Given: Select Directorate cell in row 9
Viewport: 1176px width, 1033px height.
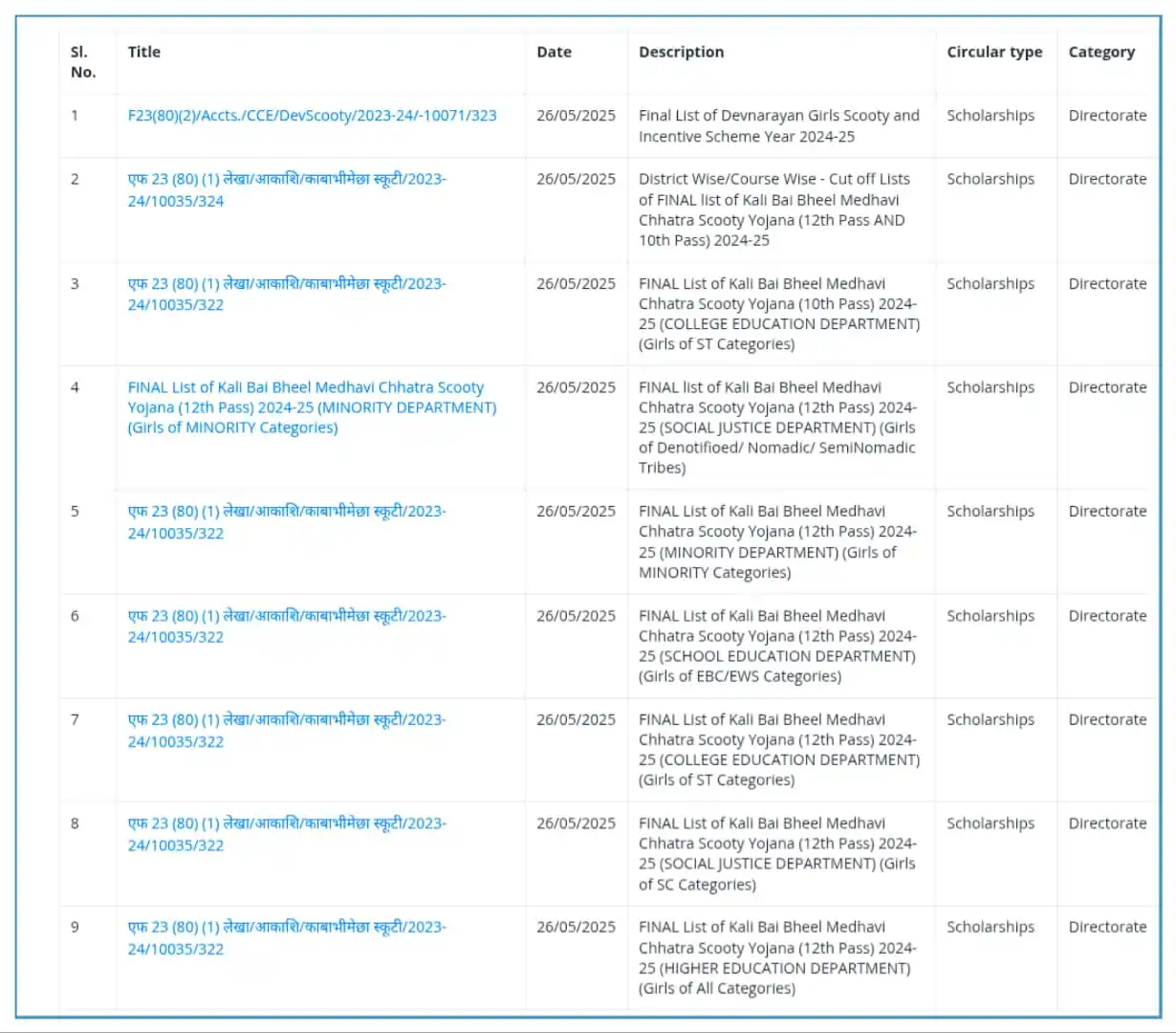Looking at the screenshot, I should (x=1107, y=927).
